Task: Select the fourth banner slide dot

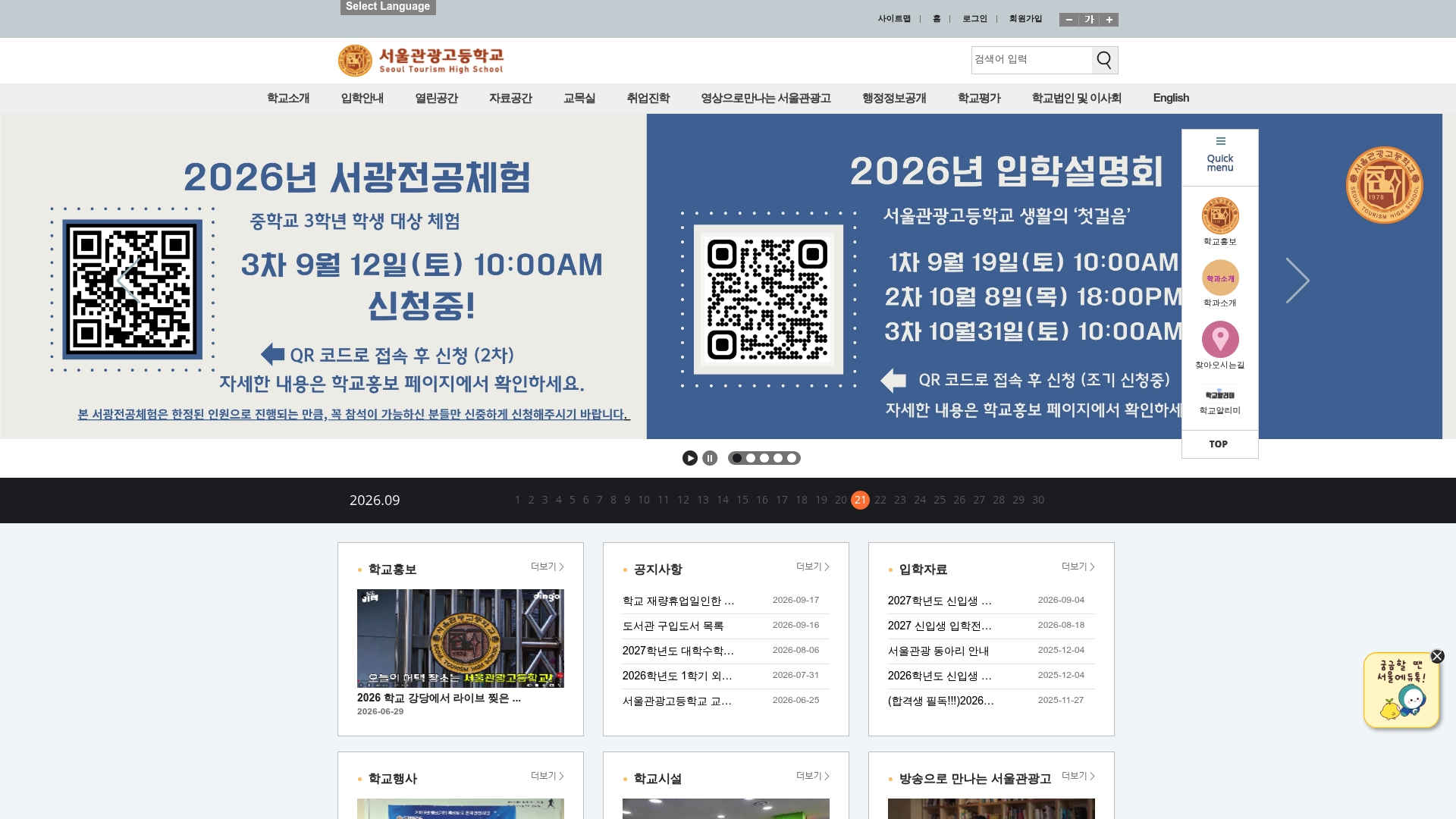Action: [x=778, y=458]
